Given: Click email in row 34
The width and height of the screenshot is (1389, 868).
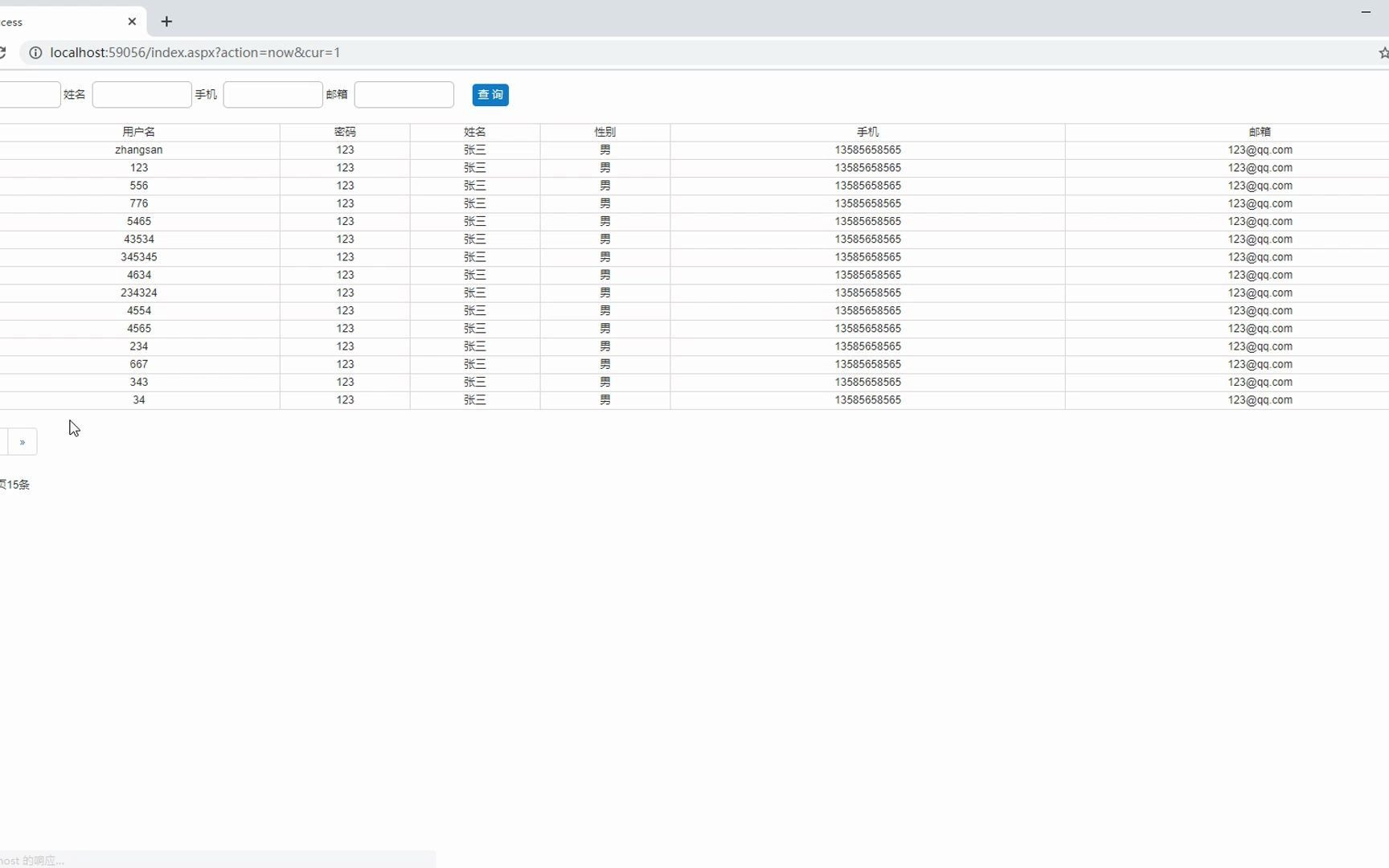Looking at the screenshot, I should [x=1260, y=400].
